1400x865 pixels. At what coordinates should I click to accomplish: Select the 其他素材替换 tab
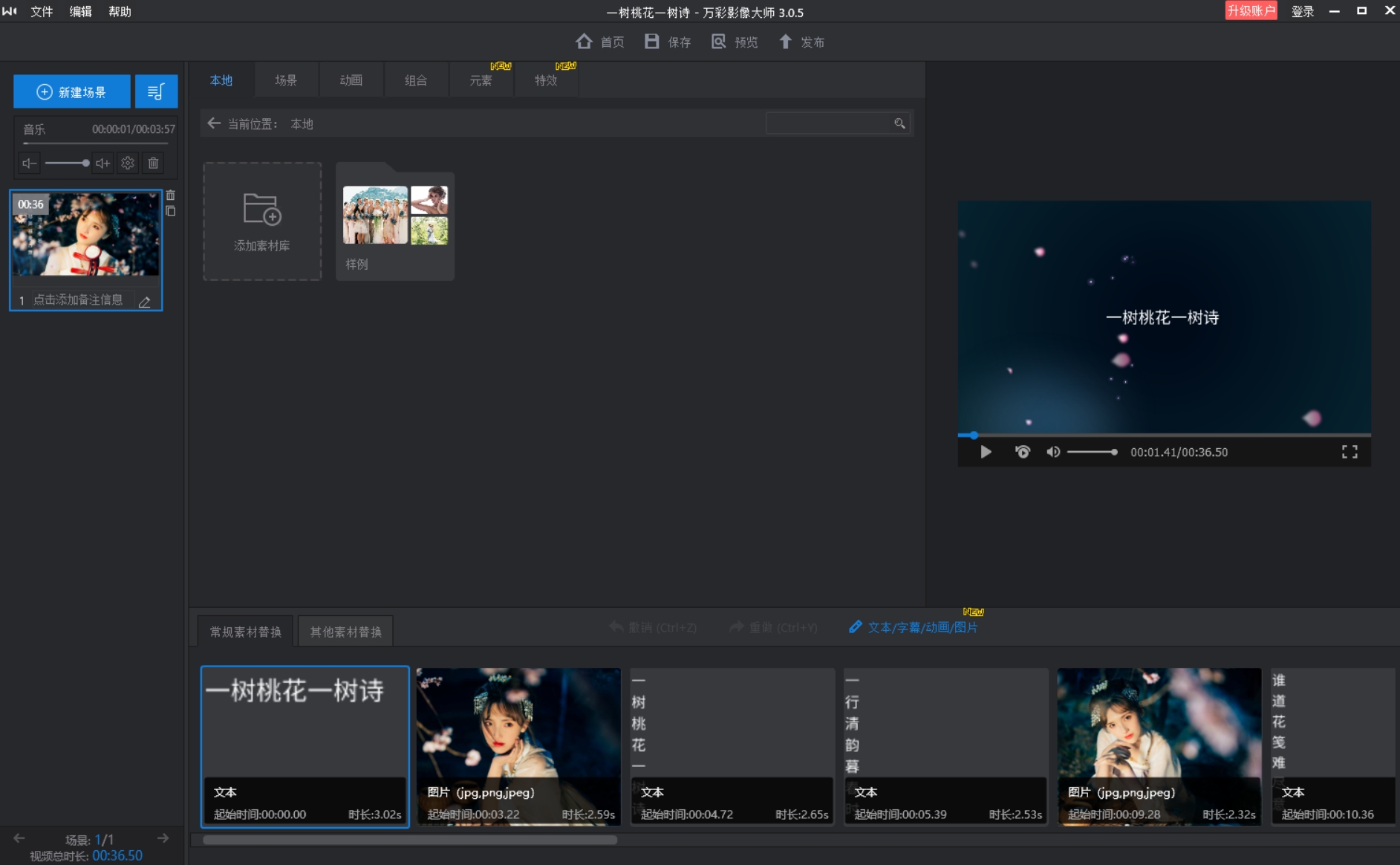(345, 632)
